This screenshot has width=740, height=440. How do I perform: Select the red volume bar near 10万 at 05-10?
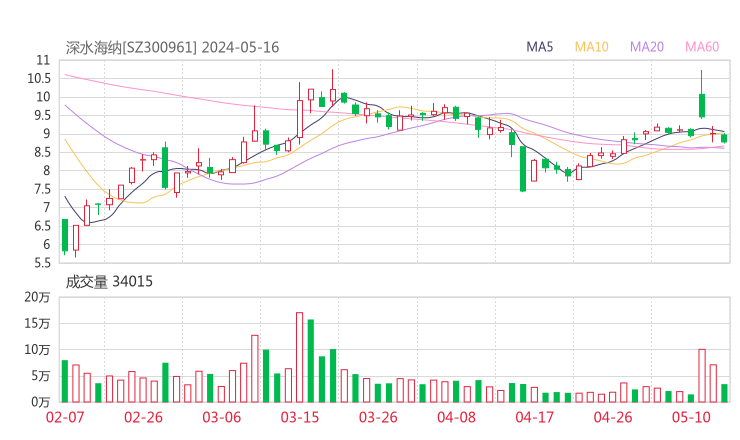(702, 376)
